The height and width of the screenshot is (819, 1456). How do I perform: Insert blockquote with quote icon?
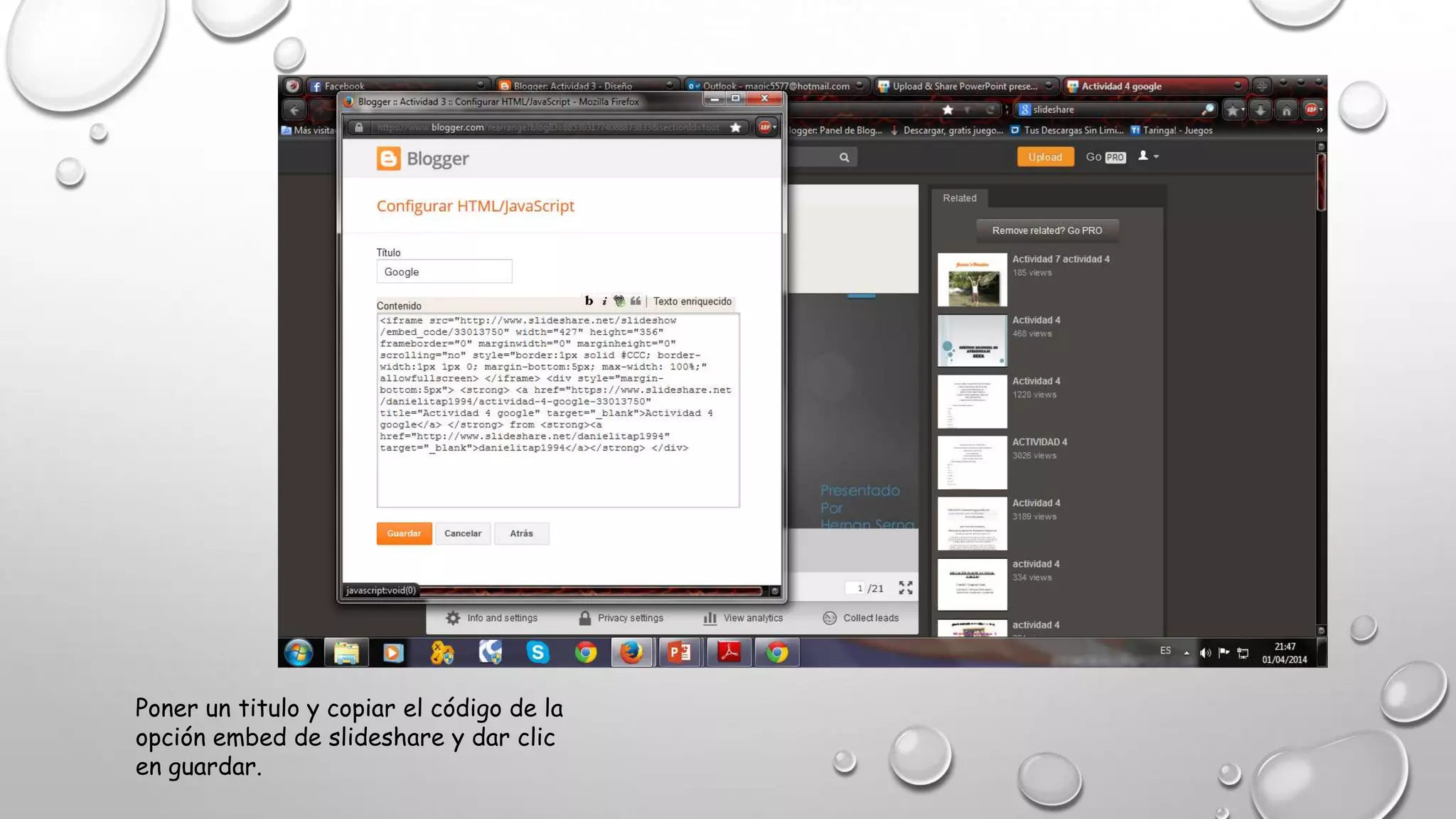point(636,301)
